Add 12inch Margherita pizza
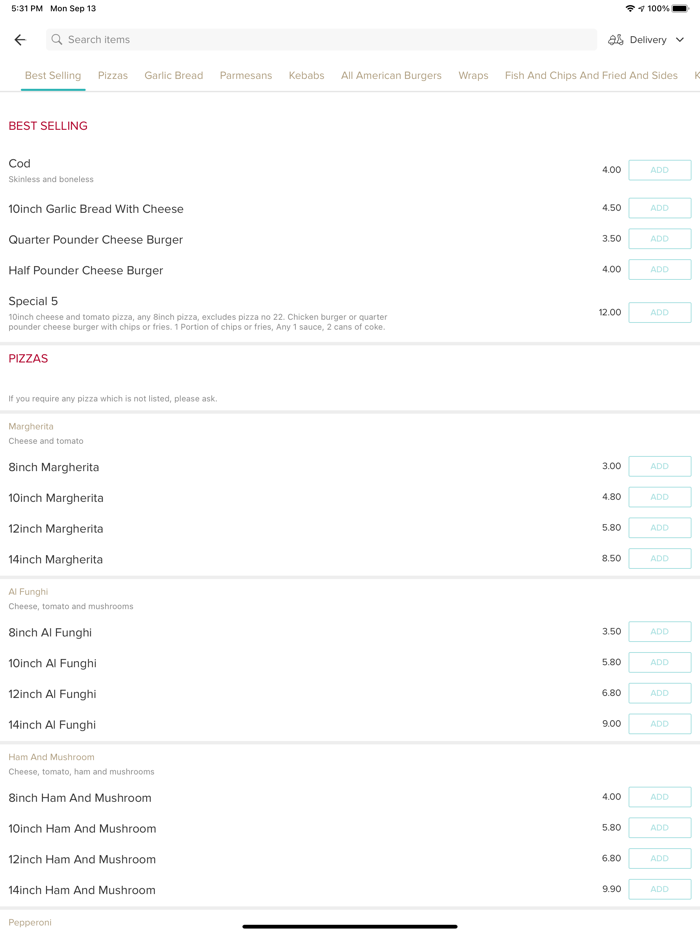The width and height of the screenshot is (700, 934). pos(659,528)
